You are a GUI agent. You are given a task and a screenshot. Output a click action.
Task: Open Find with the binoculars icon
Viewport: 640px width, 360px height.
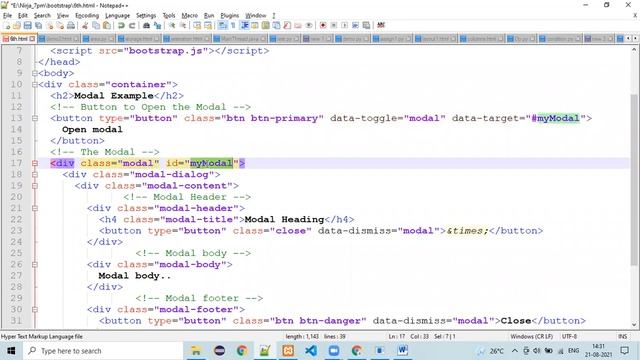click(x=146, y=25)
